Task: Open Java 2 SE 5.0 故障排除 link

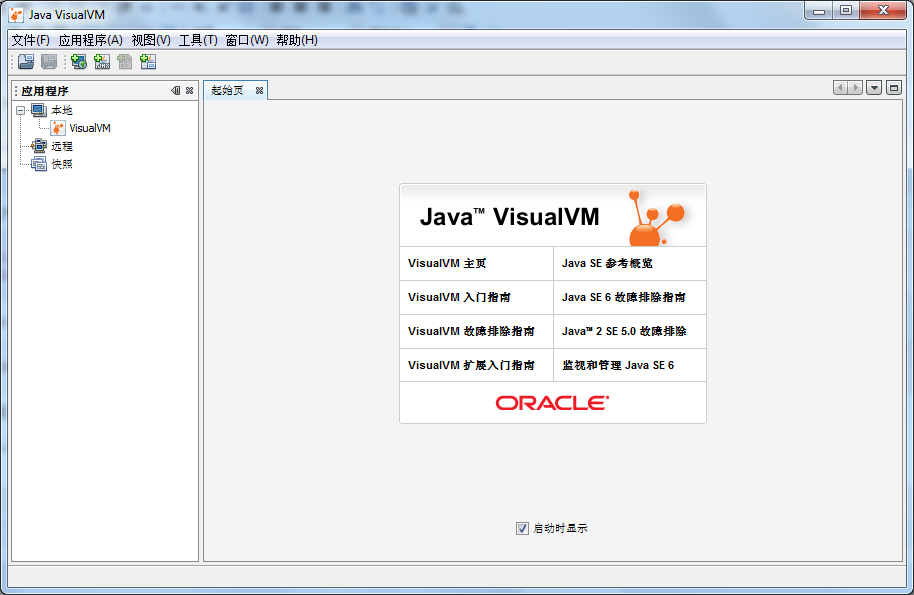Action: pos(624,331)
